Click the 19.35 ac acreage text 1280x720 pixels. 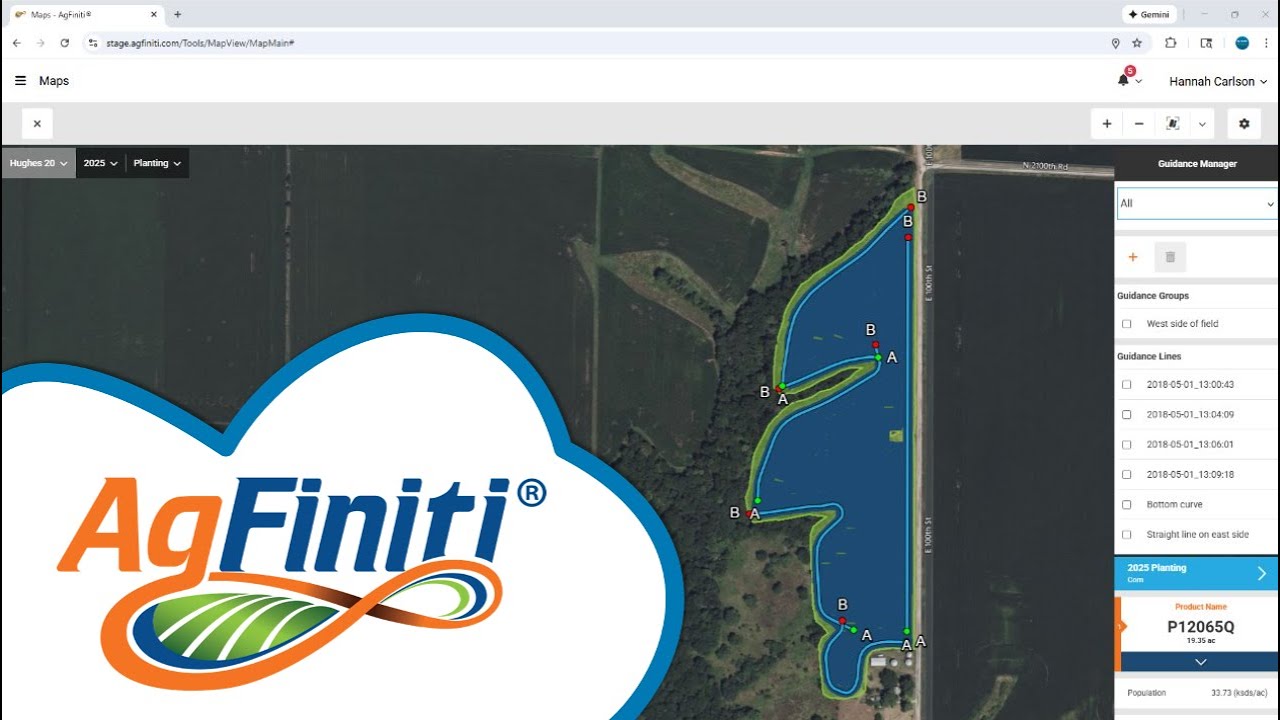[1200, 641]
